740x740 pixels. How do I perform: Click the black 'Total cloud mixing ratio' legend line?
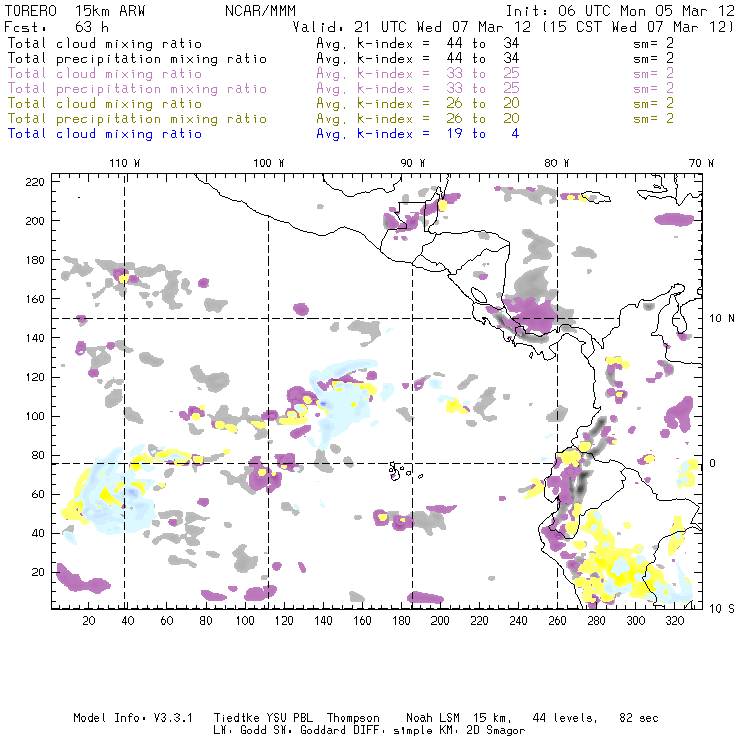click(x=105, y=44)
